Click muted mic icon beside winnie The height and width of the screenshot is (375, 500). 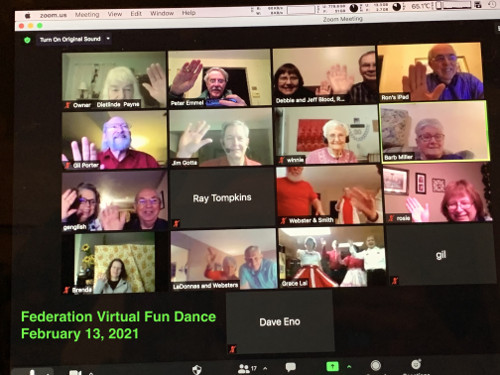pos(282,160)
